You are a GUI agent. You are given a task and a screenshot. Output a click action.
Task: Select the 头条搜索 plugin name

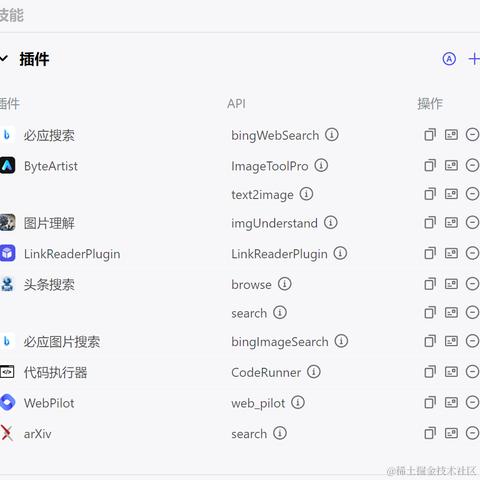(x=49, y=284)
